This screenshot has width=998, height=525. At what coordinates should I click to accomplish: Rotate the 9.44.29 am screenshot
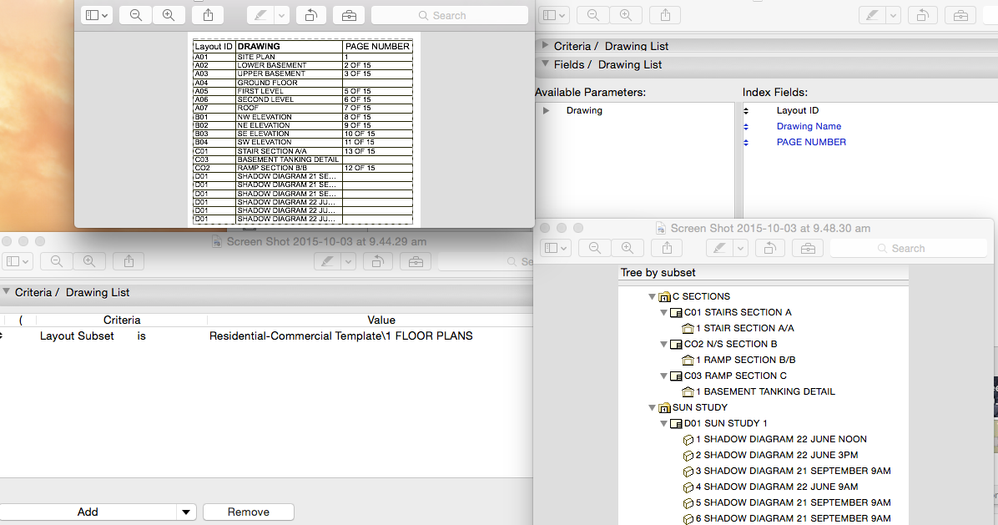tap(377, 261)
